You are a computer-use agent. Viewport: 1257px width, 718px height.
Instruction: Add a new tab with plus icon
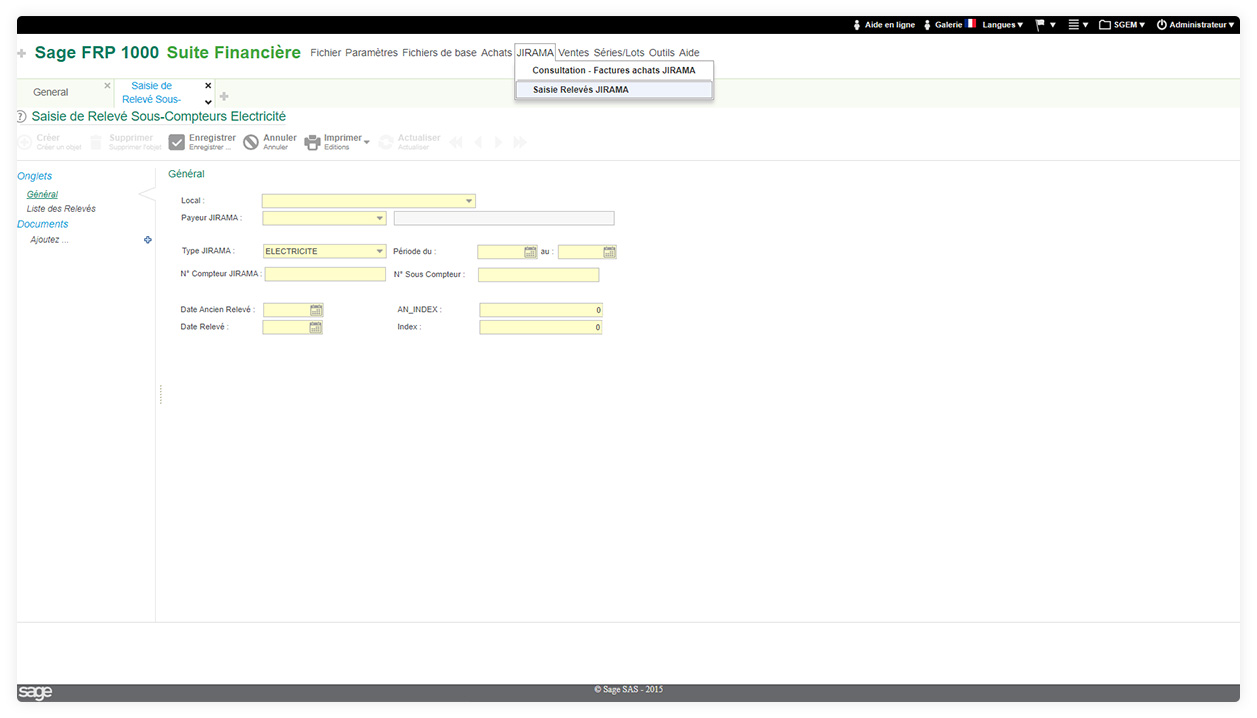pos(224,97)
